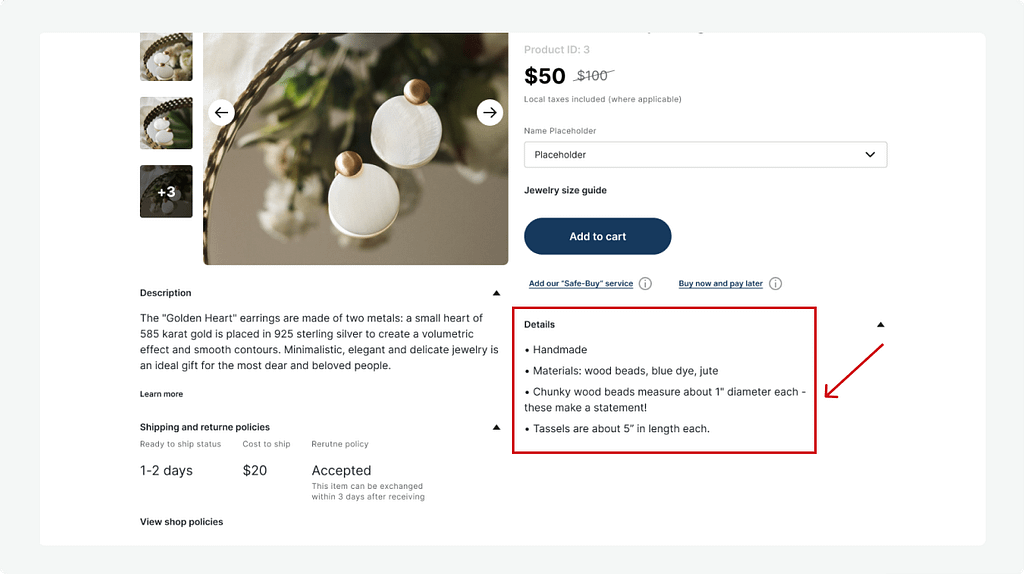
Task: Select the top earring thumbnail
Action: [x=166, y=55]
